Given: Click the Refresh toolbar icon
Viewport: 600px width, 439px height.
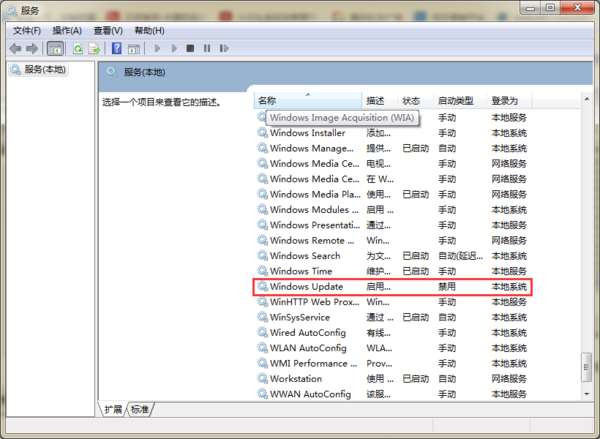Looking at the screenshot, I should (78, 49).
